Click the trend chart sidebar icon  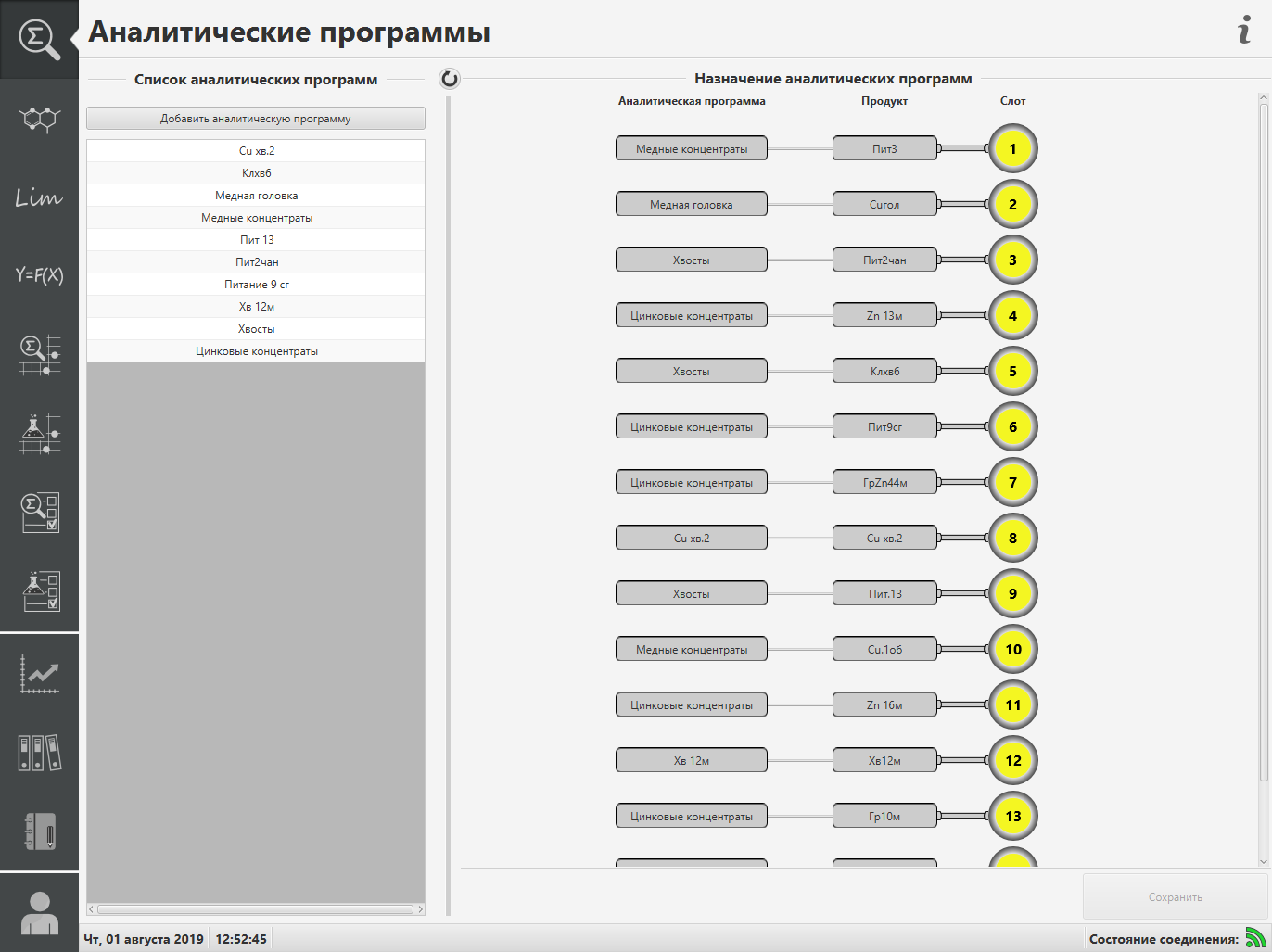click(x=39, y=674)
